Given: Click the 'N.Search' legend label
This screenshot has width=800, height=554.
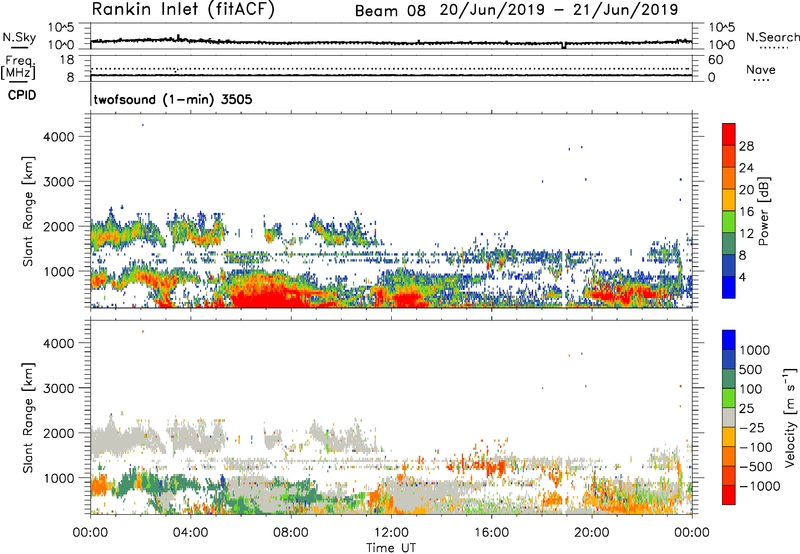Looking at the screenshot, I should pos(772,37).
